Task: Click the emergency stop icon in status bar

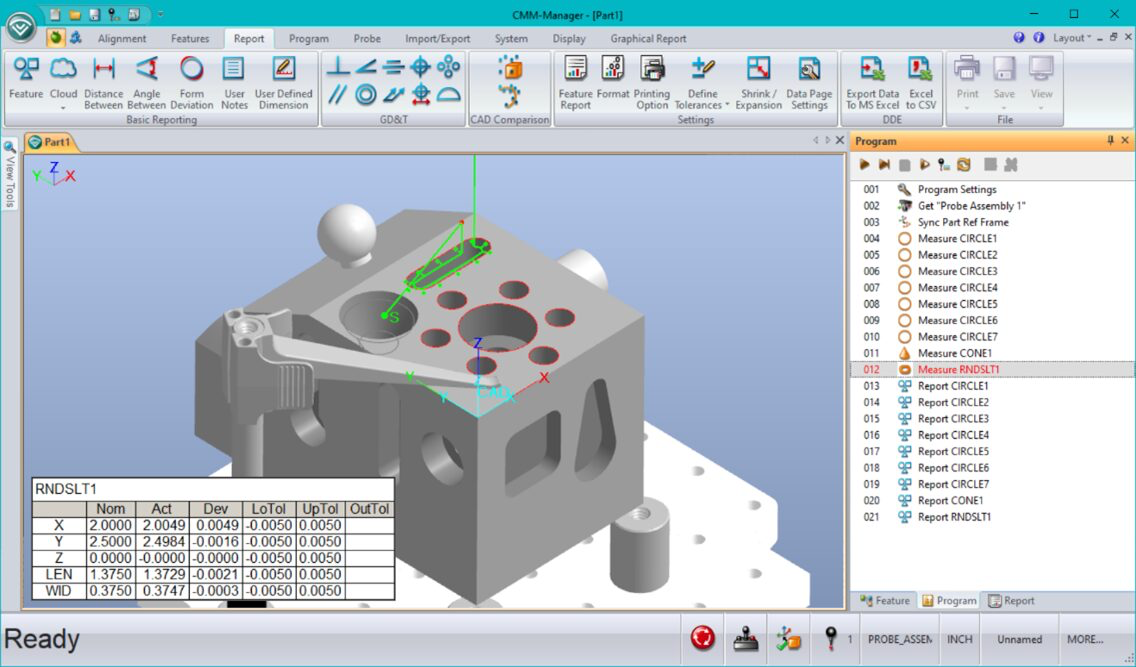Action: tap(702, 637)
